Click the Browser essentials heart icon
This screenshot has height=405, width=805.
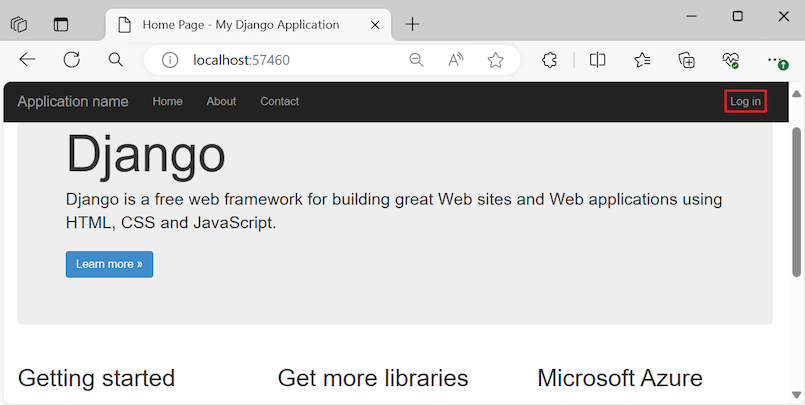(731, 60)
